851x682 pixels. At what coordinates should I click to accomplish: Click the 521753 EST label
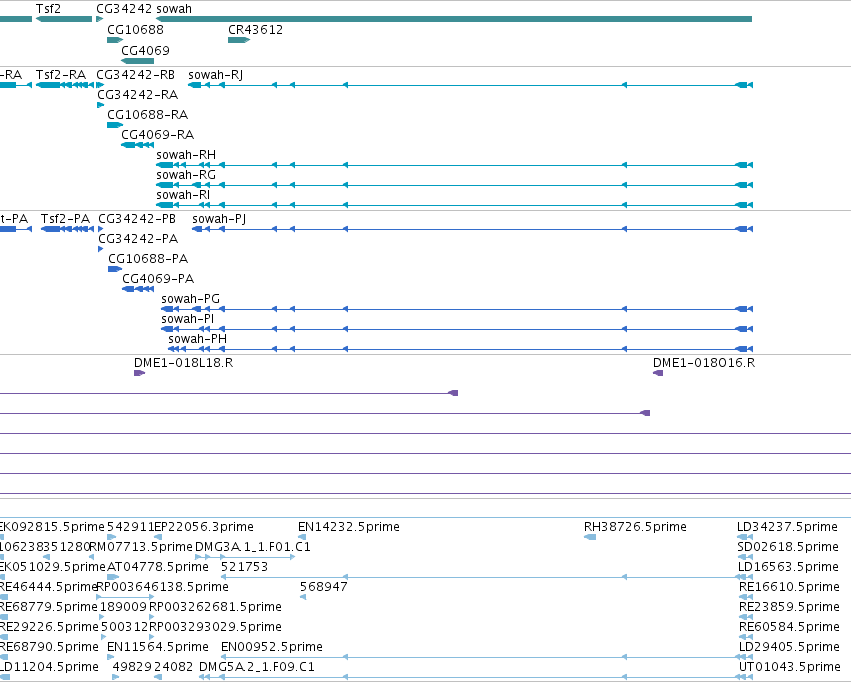pos(244,567)
